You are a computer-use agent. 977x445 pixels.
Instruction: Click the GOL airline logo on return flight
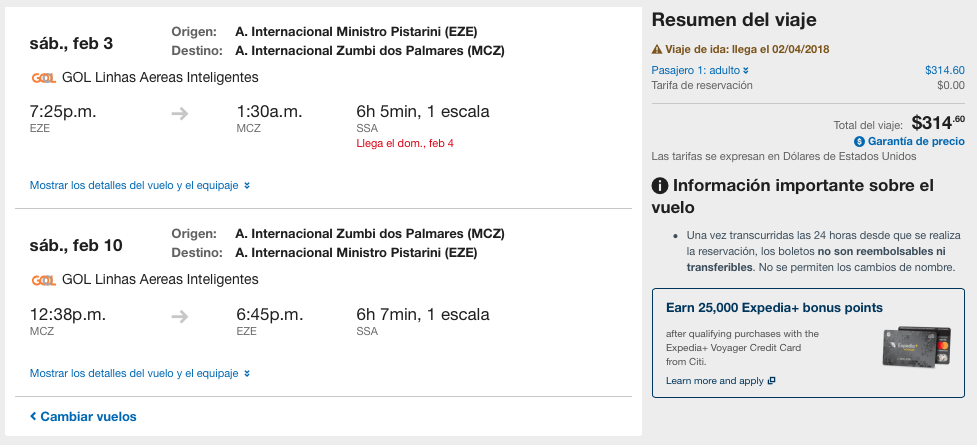click(x=44, y=280)
